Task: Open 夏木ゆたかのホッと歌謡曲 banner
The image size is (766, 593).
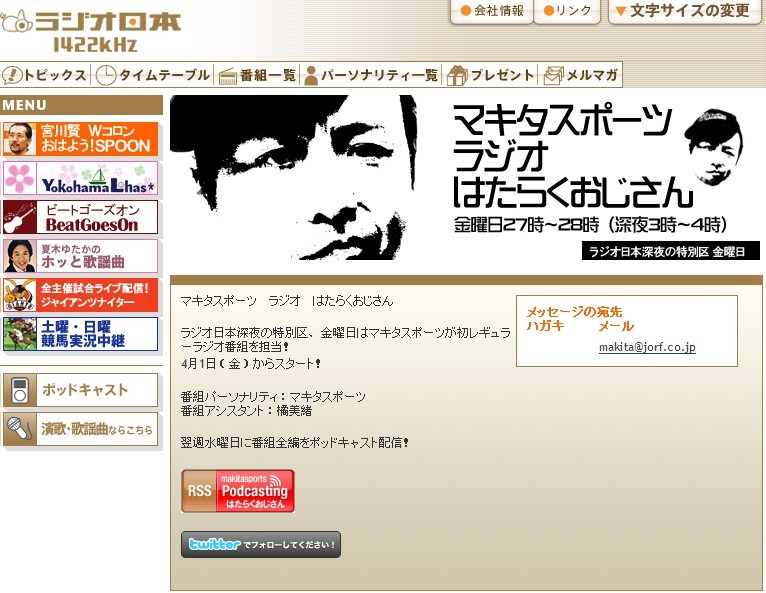Action: point(81,256)
